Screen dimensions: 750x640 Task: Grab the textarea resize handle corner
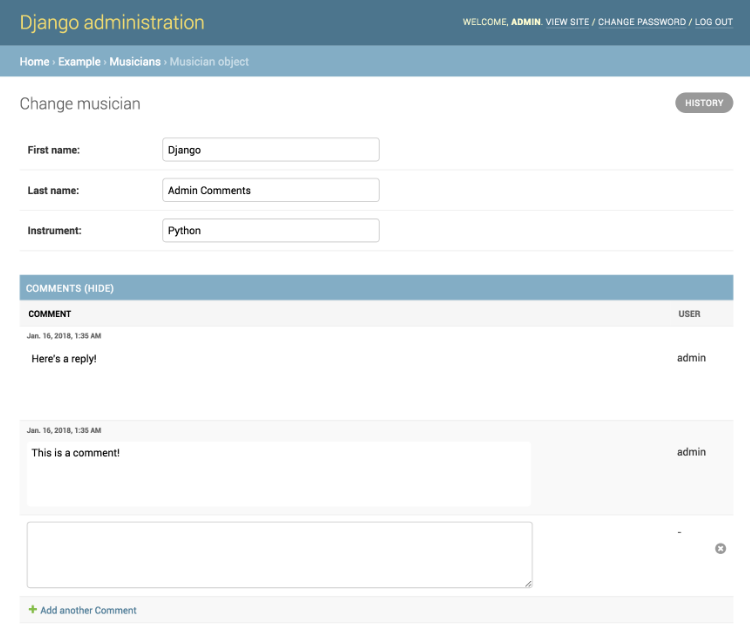tap(528, 584)
